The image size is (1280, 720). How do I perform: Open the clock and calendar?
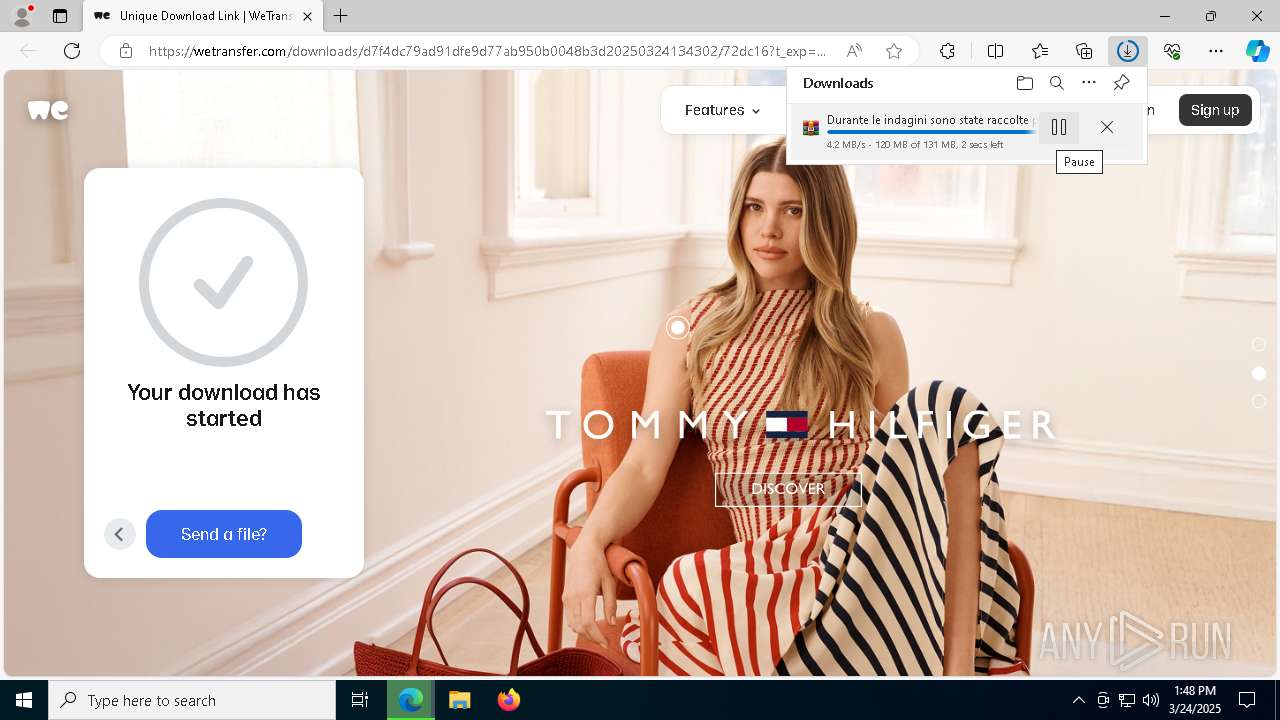[1195, 700]
